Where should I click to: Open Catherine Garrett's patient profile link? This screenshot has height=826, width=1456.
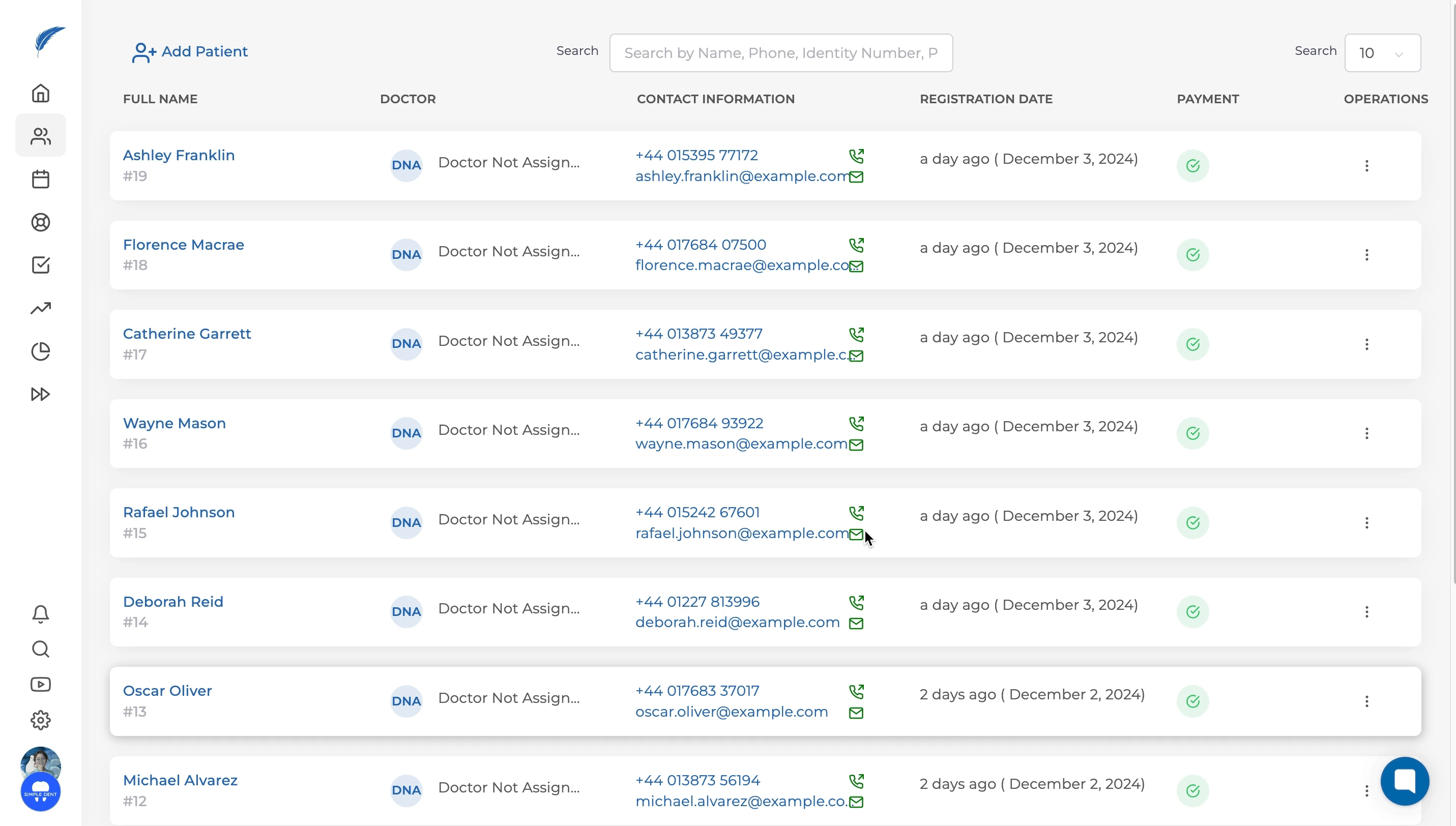point(187,334)
